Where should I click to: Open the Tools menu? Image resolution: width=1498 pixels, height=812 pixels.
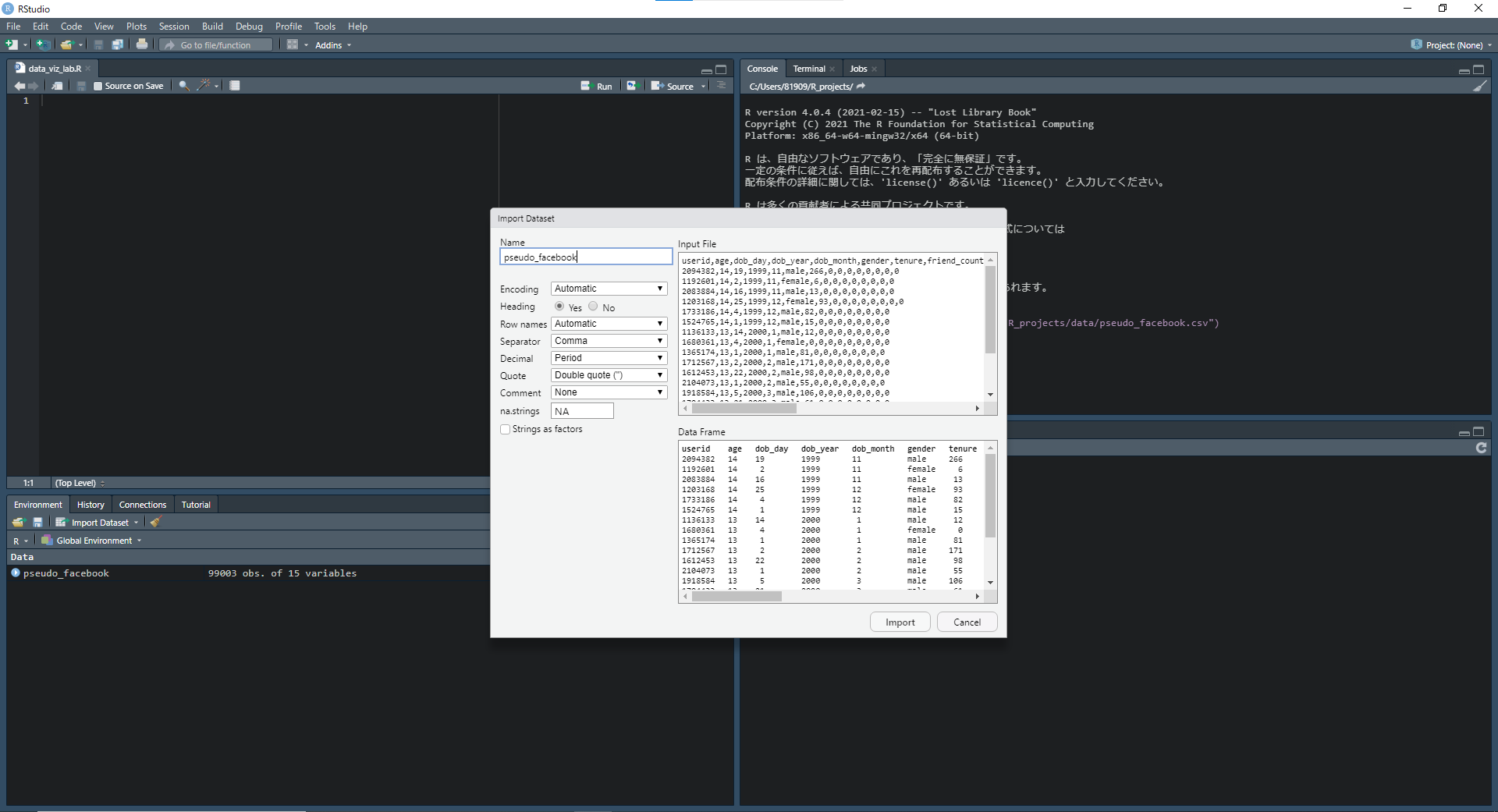pyautogui.click(x=325, y=26)
